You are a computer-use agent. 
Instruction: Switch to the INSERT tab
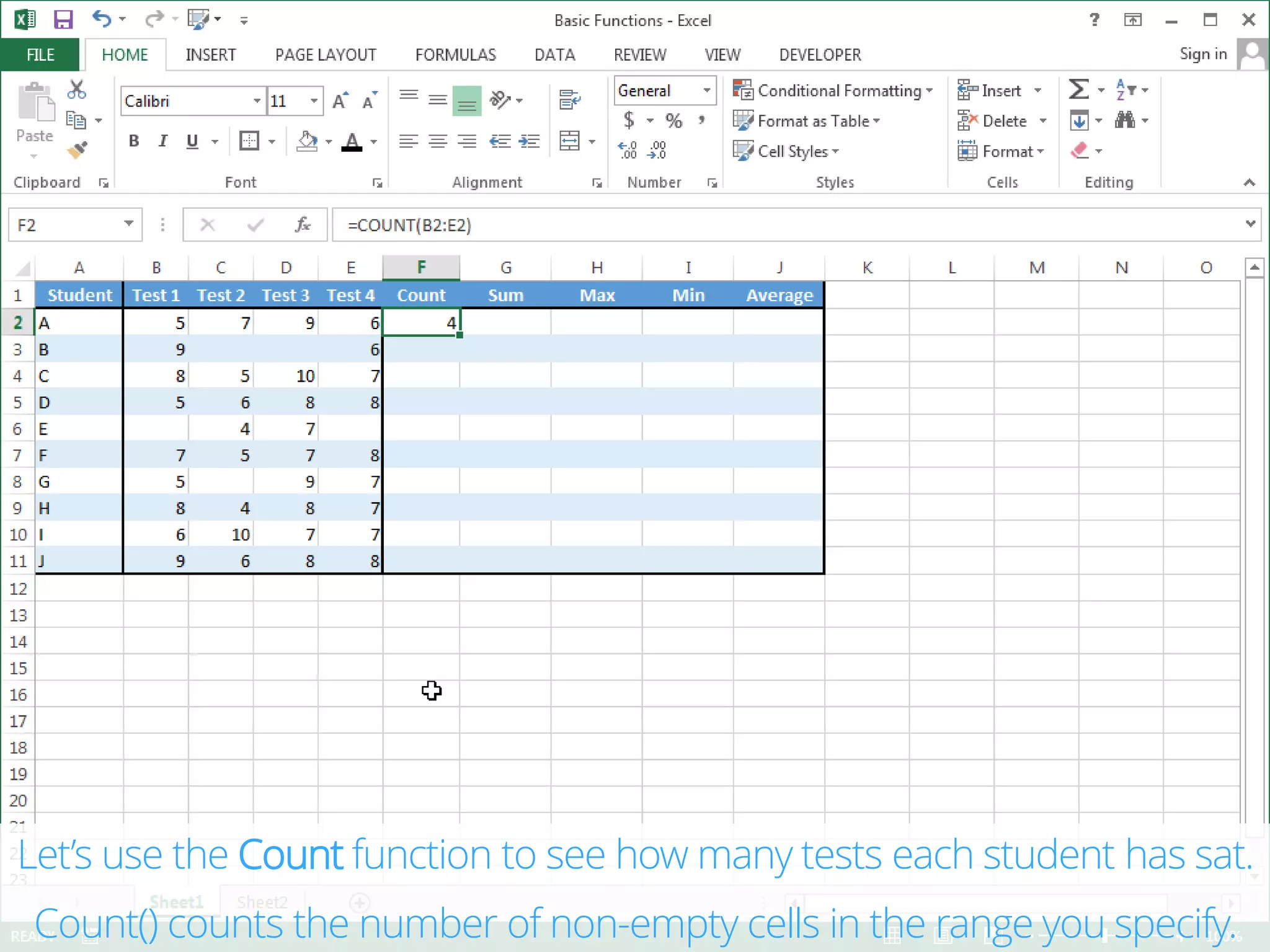click(210, 55)
